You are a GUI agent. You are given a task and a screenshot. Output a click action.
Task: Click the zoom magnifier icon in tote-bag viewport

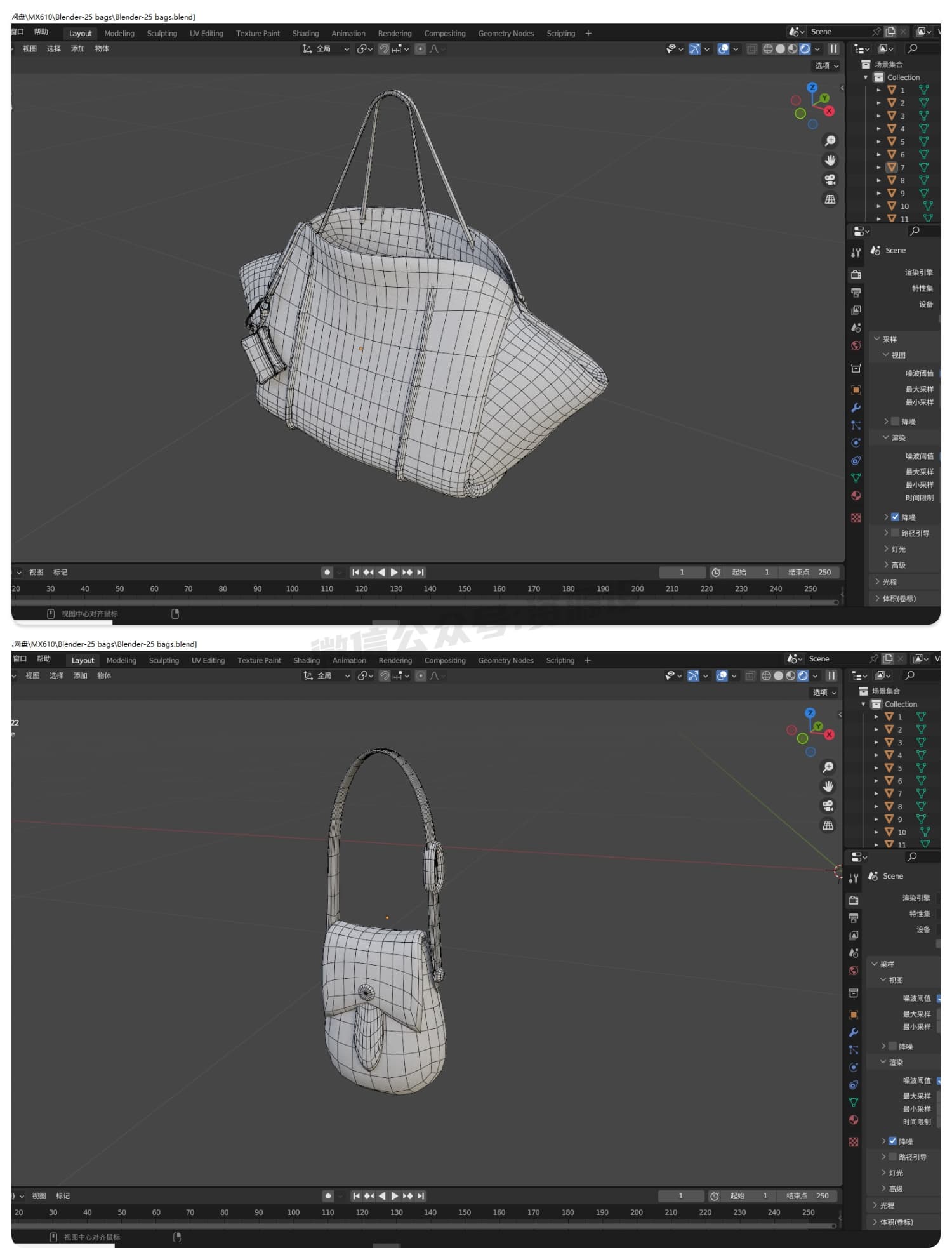[830, 141]
